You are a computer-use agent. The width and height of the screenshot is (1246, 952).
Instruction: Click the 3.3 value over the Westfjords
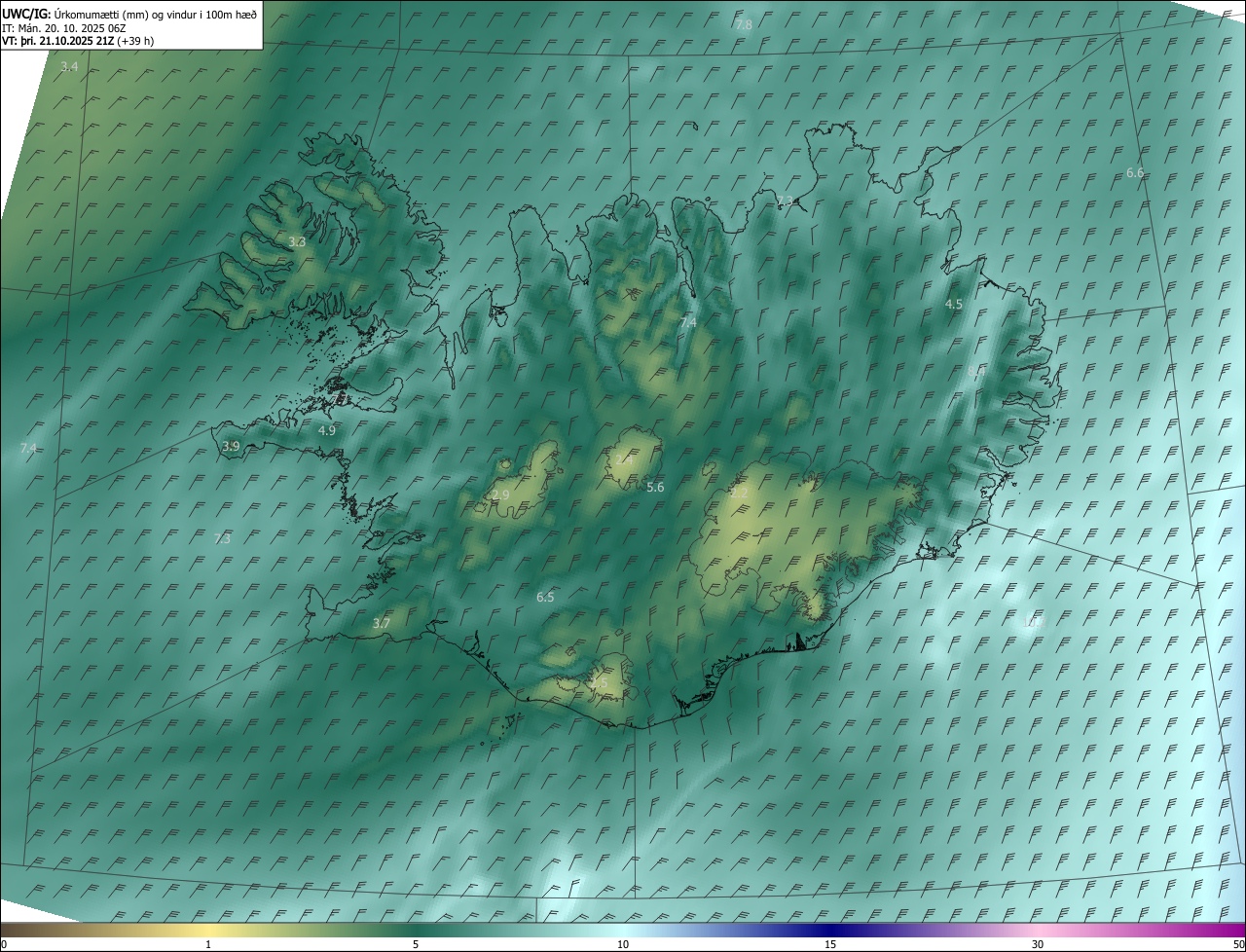pos(297,241)
